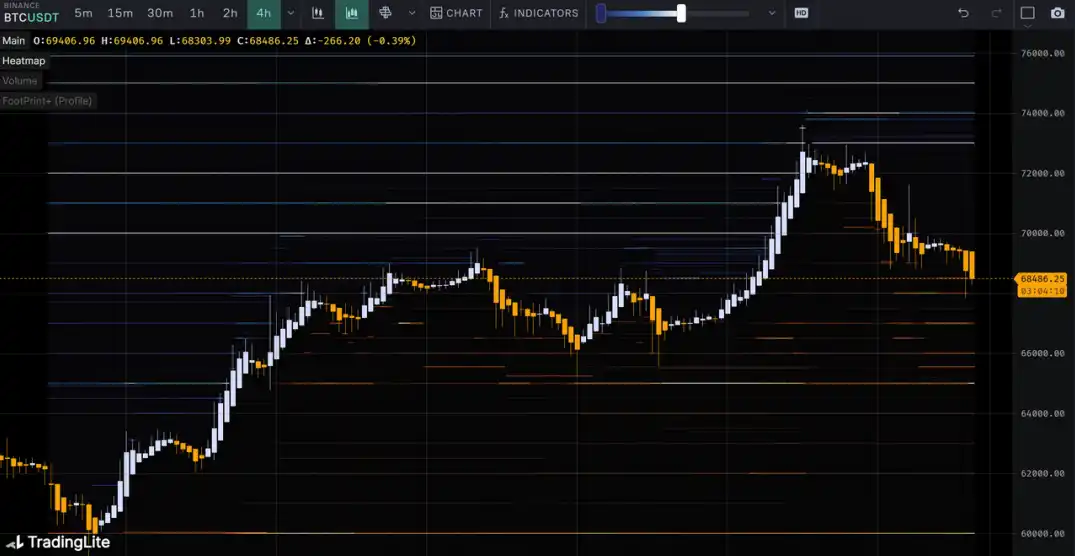The height and width of the screenshot is (556, 1075).
Task: Expand the heatmap slider options dropdown
Action: tap(771, 13)
